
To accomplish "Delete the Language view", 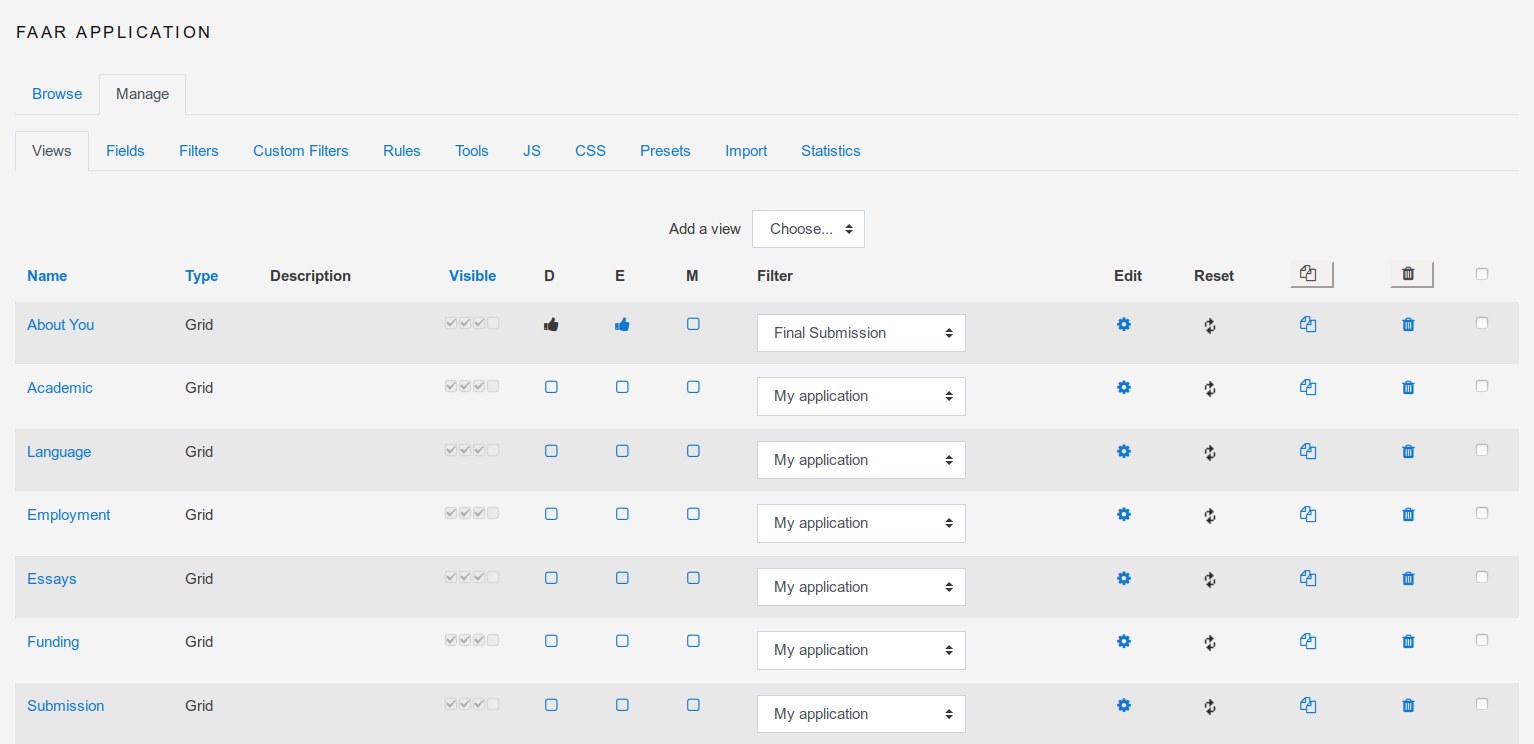I will coord(1408,451).
